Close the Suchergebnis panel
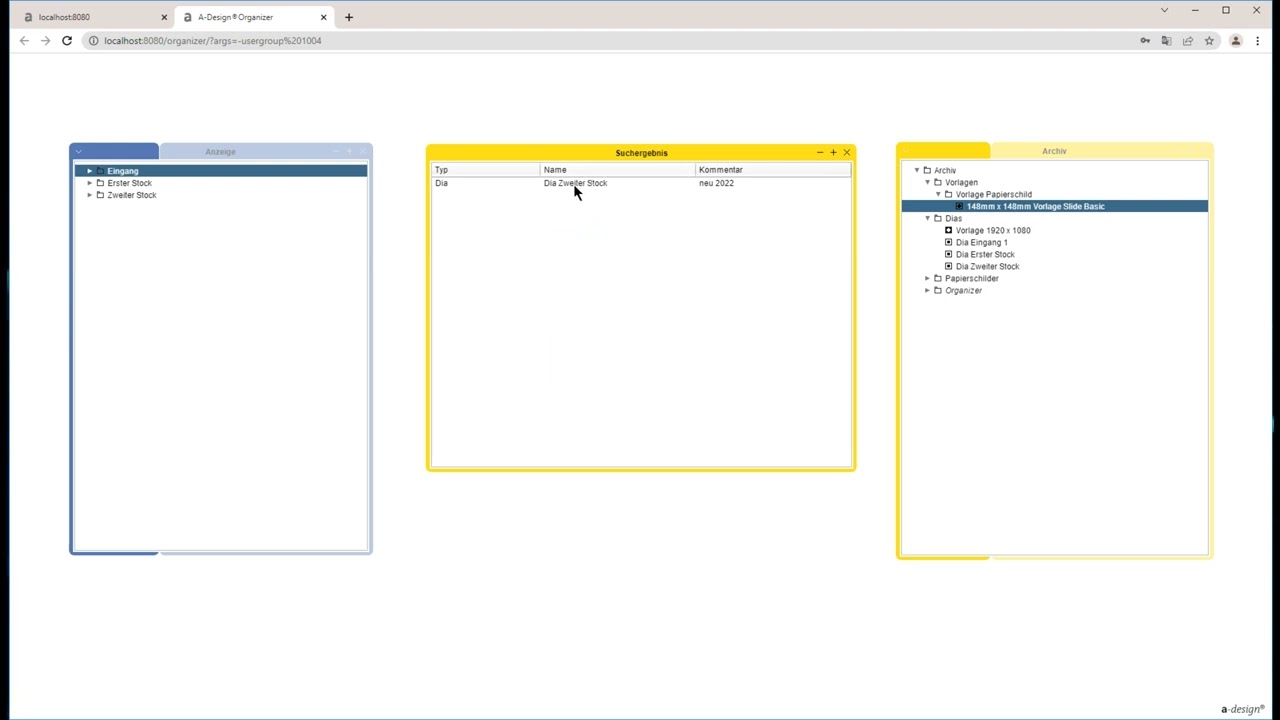Viewport: 1280px width, 720px height. [x=847, y=153]
